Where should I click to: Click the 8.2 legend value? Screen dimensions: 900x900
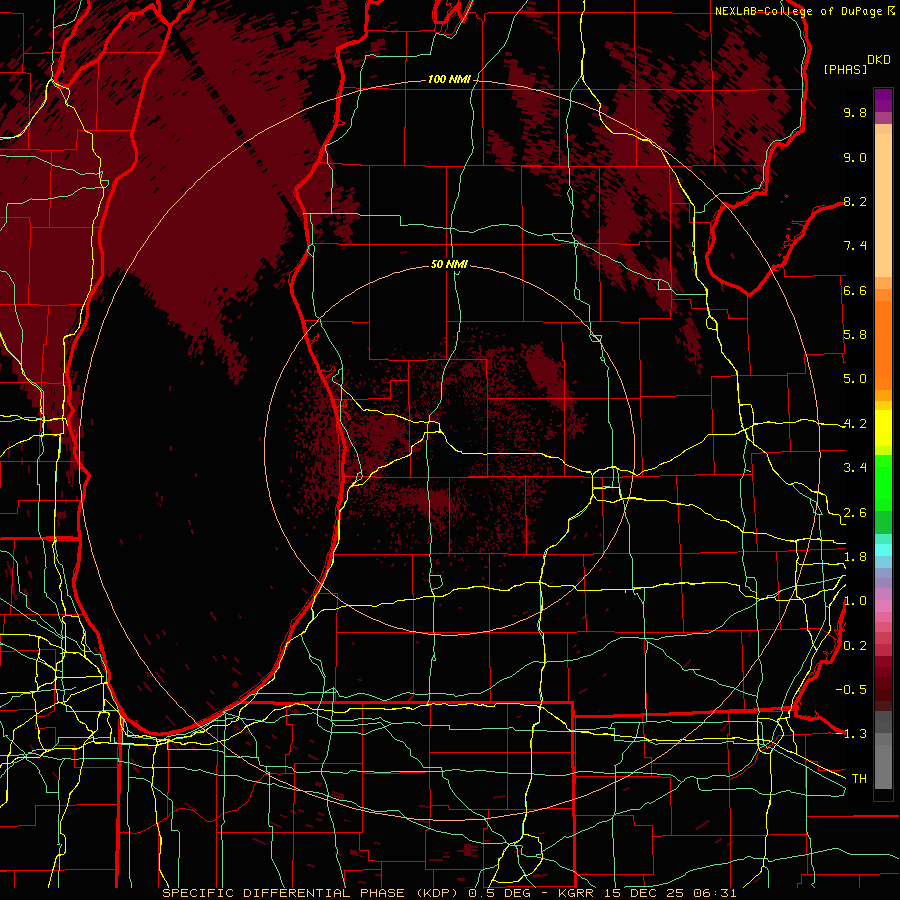point(855,201)
